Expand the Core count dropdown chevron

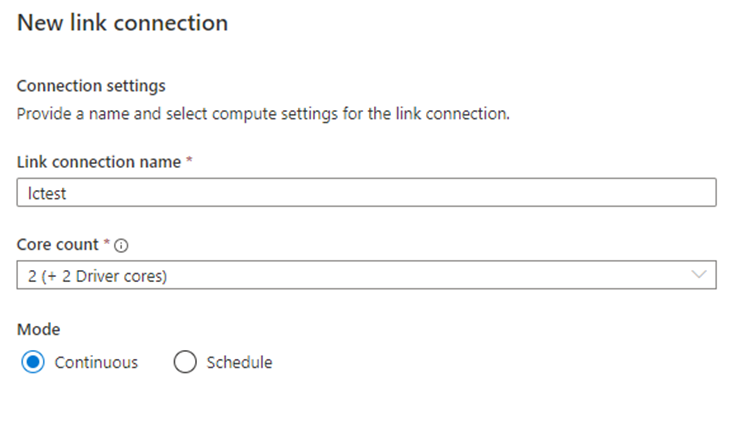(699, 275)
